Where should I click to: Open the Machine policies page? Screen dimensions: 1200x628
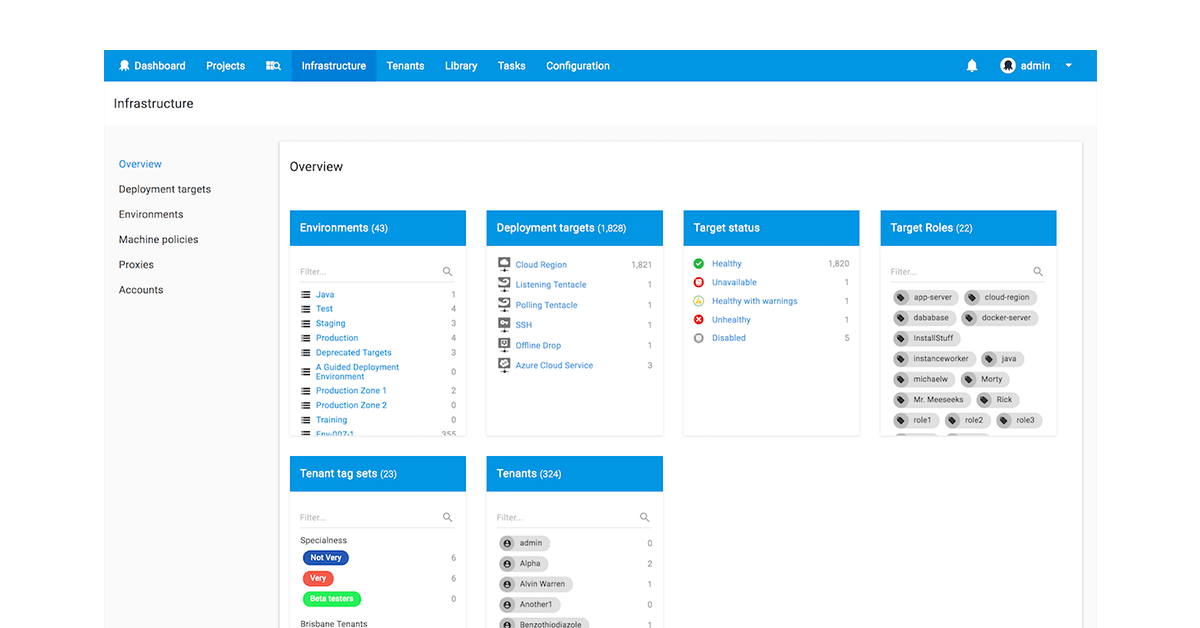tap(158, 239)
